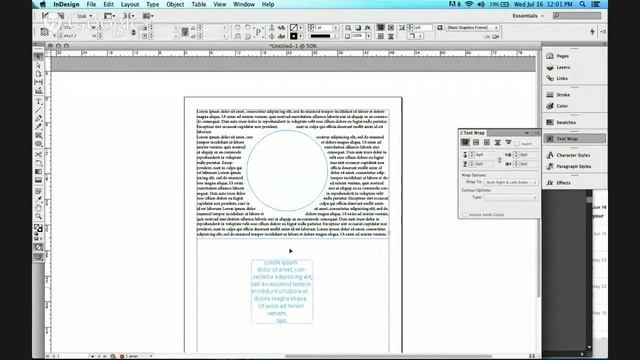Open the Basic Graphics Frame style dropdown
Image resolution: width=640 pixels, height=360 pixels.
pos(472,27)
